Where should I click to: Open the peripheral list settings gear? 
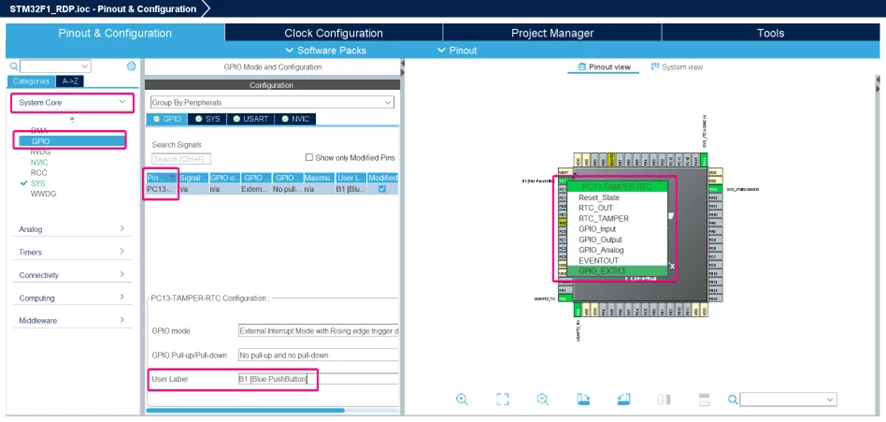pos(131,66)
